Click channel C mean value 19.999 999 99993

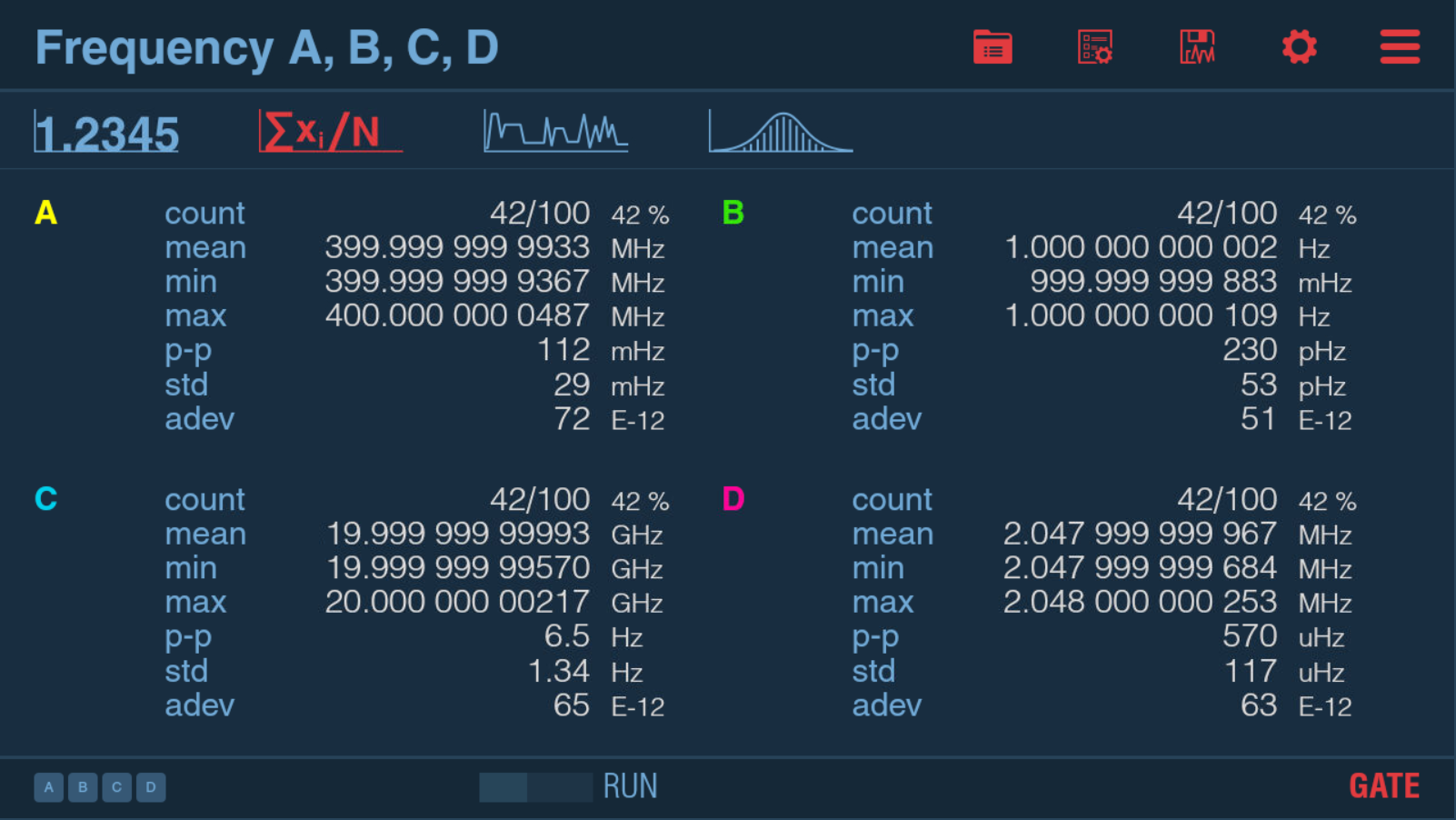click(458, 534)
